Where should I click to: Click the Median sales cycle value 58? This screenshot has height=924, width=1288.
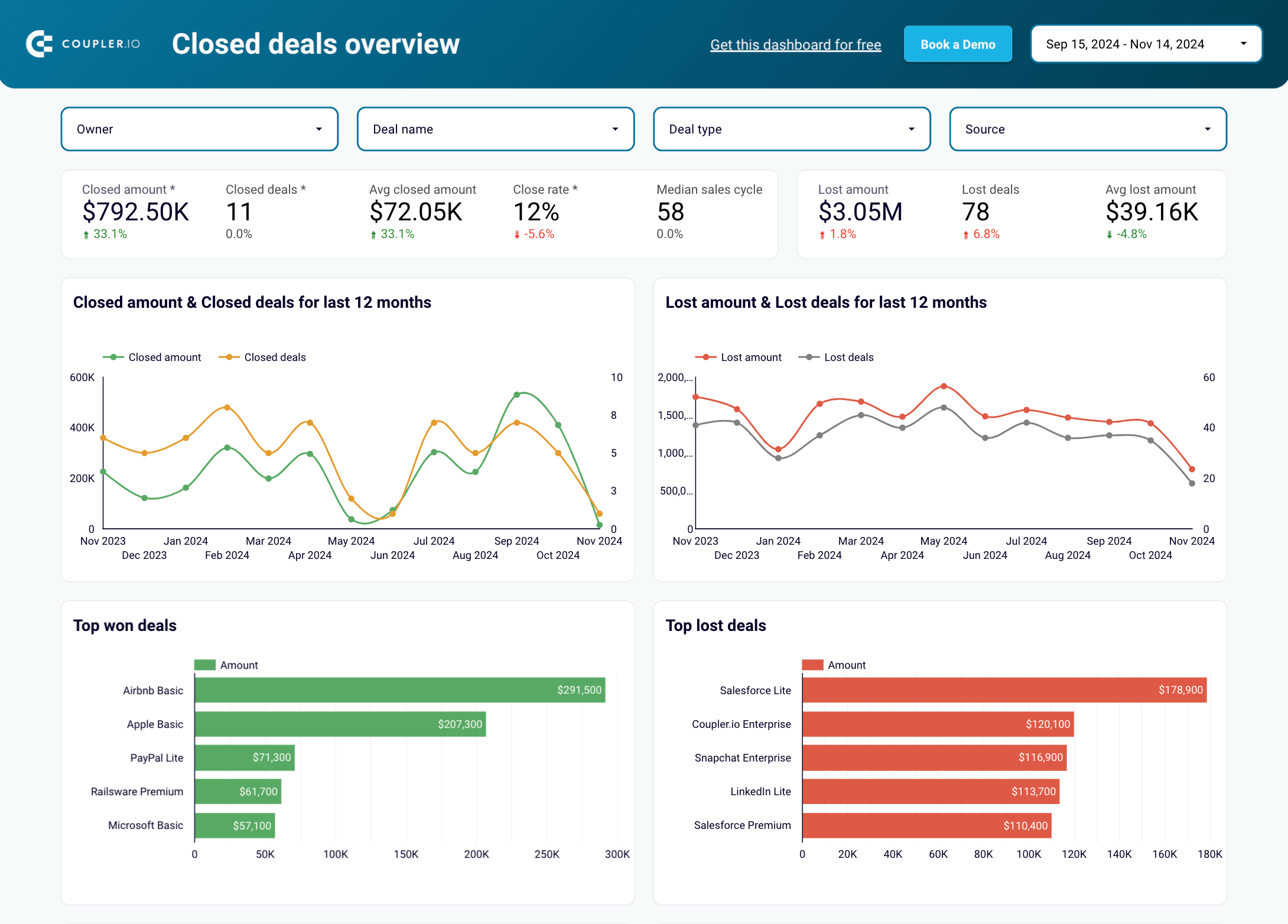(x=671, y=212)
